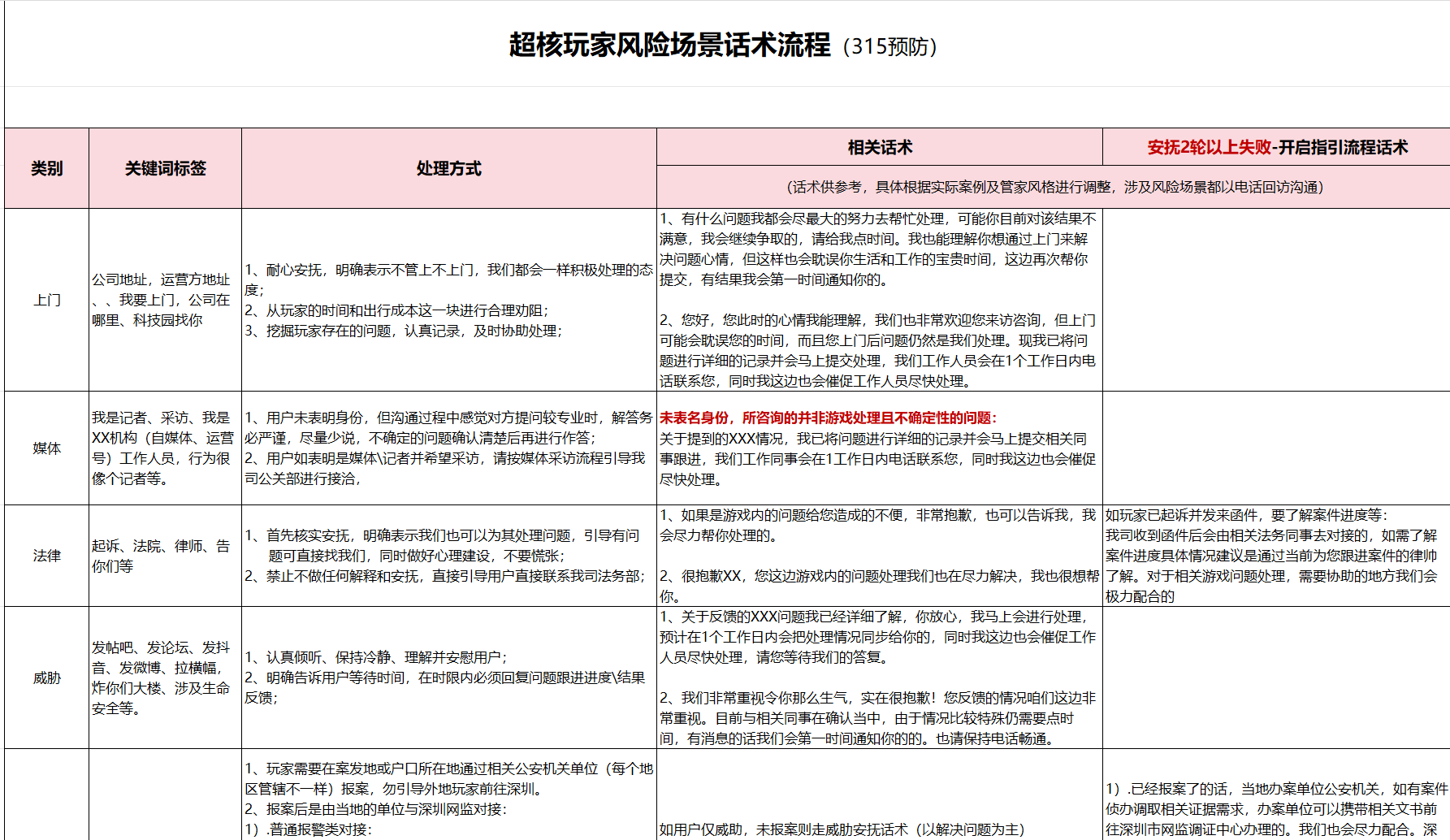The width and height of the screenshot is (1450, 840).
Task: Select the 威胁 category cell
Action: [46, 678]
